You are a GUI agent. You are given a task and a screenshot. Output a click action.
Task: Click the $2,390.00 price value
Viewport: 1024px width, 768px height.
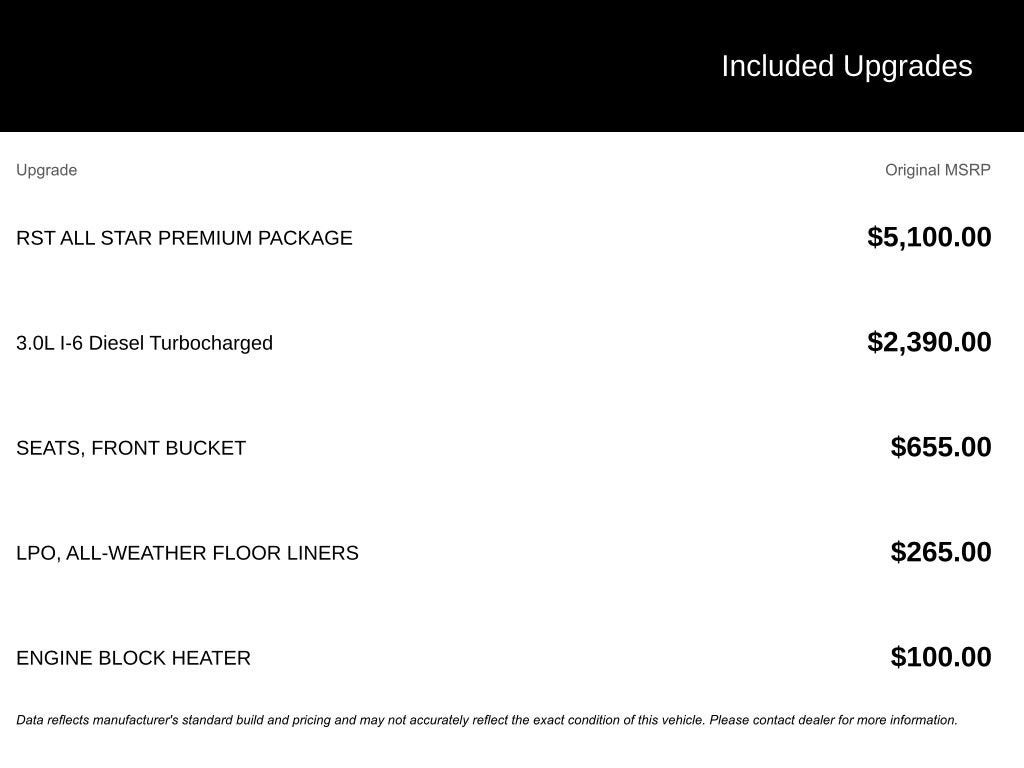pos(929,342)
